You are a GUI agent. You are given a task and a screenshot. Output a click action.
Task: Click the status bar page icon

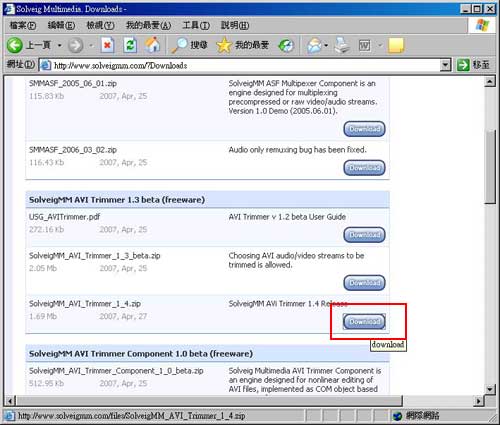[x=9, y=416]
